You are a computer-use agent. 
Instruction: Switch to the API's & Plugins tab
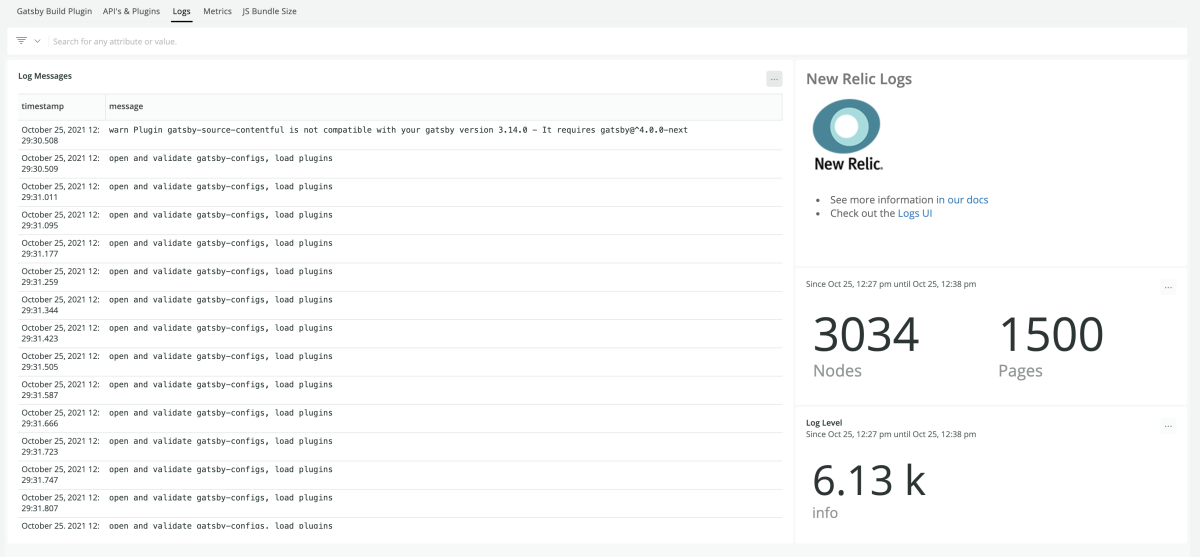tap(131, 11)
